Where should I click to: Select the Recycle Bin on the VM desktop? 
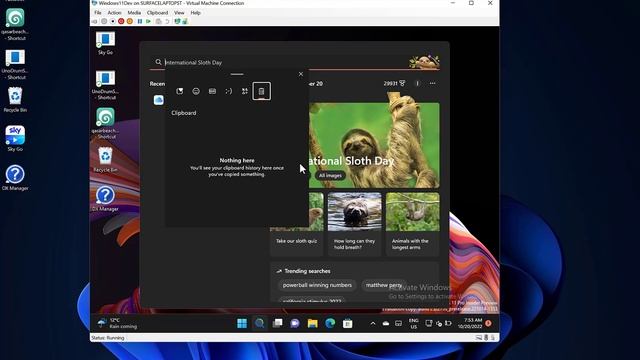[105, 160]
